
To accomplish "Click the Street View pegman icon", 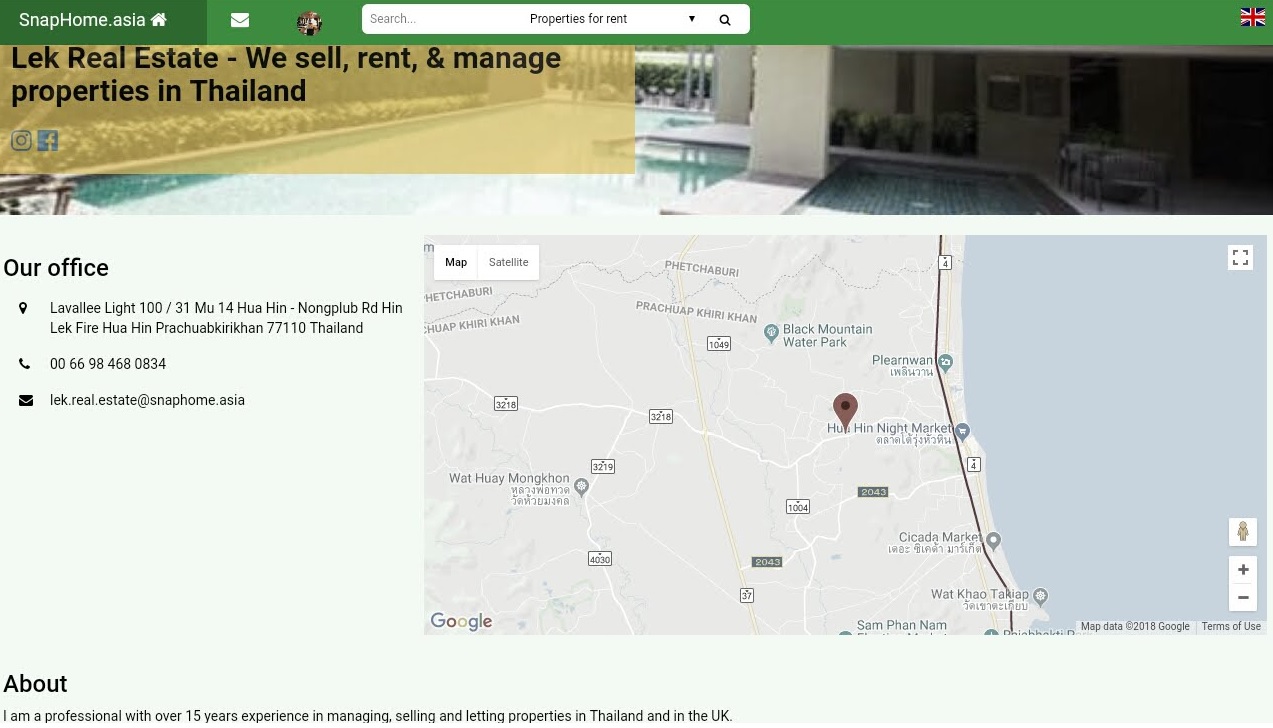I will (x=1242, y=532).
